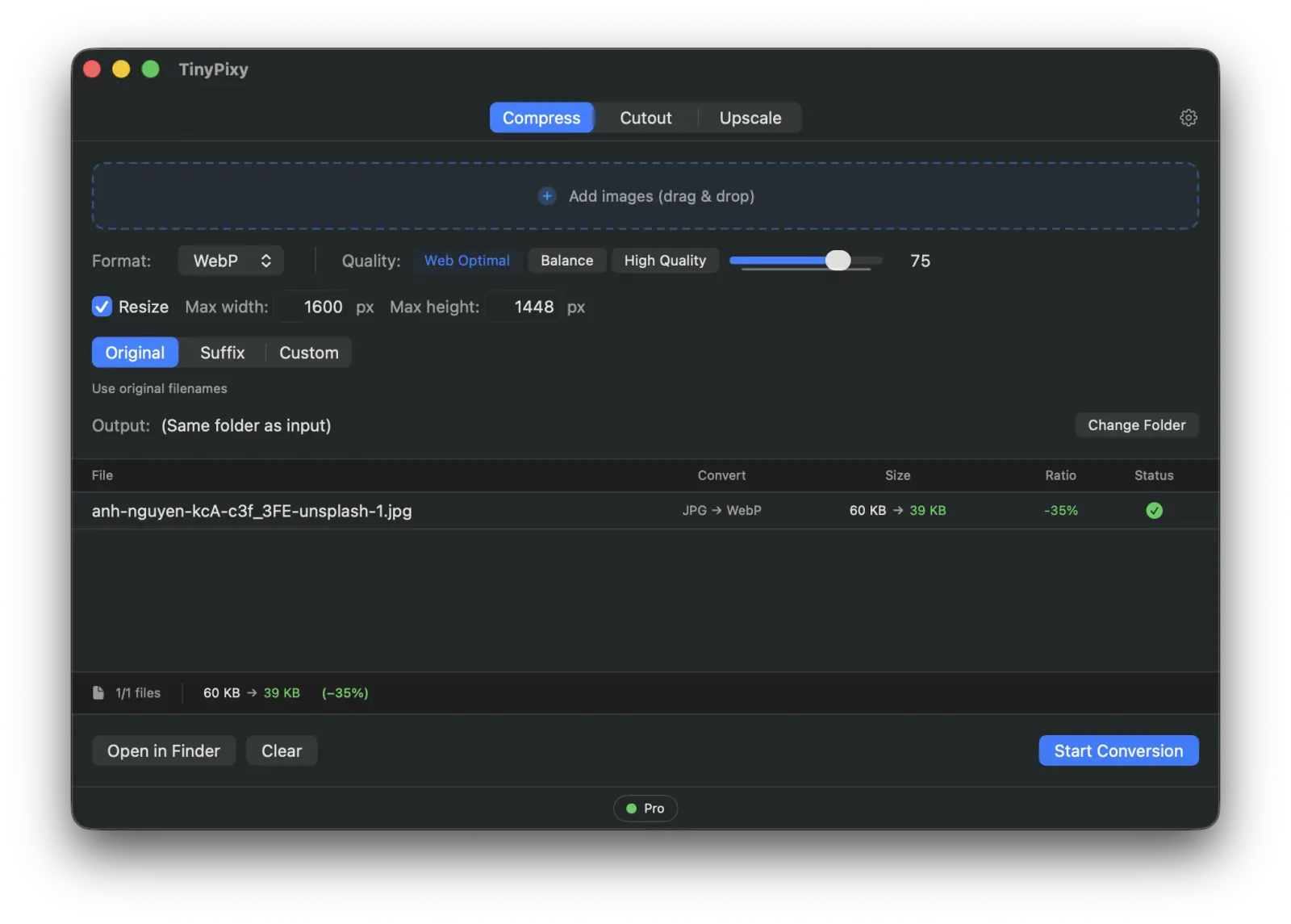Click the Change Folder button
Screen dimensions: 1291x924
pos(1136,425)
